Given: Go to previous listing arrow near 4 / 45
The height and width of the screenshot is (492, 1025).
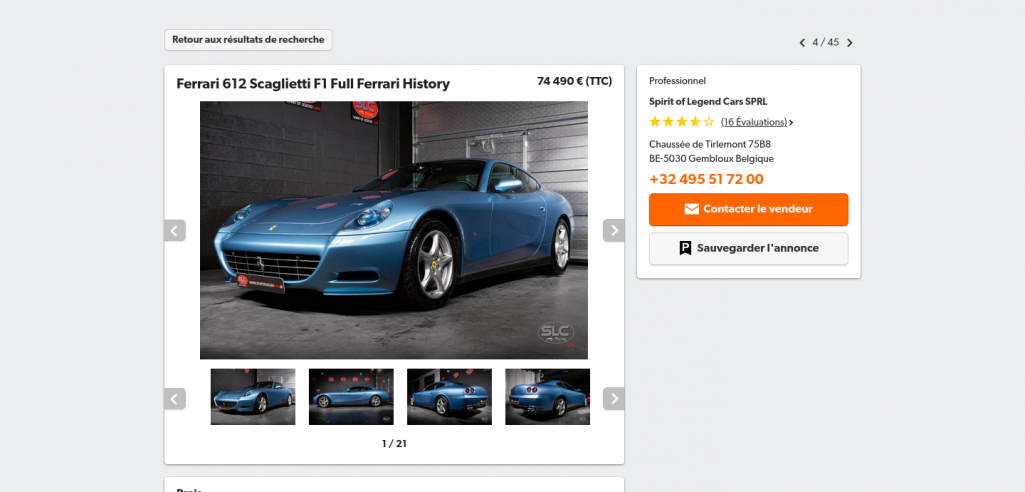Looking at the screenshot, I should (802, 43).
